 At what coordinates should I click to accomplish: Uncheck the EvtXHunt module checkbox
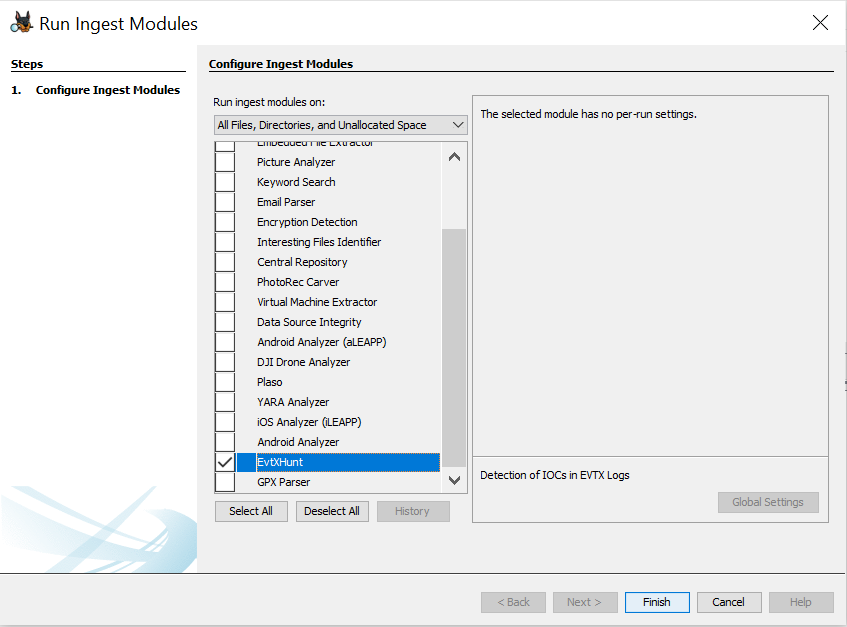pyautogui.click(x=225, y=462)
